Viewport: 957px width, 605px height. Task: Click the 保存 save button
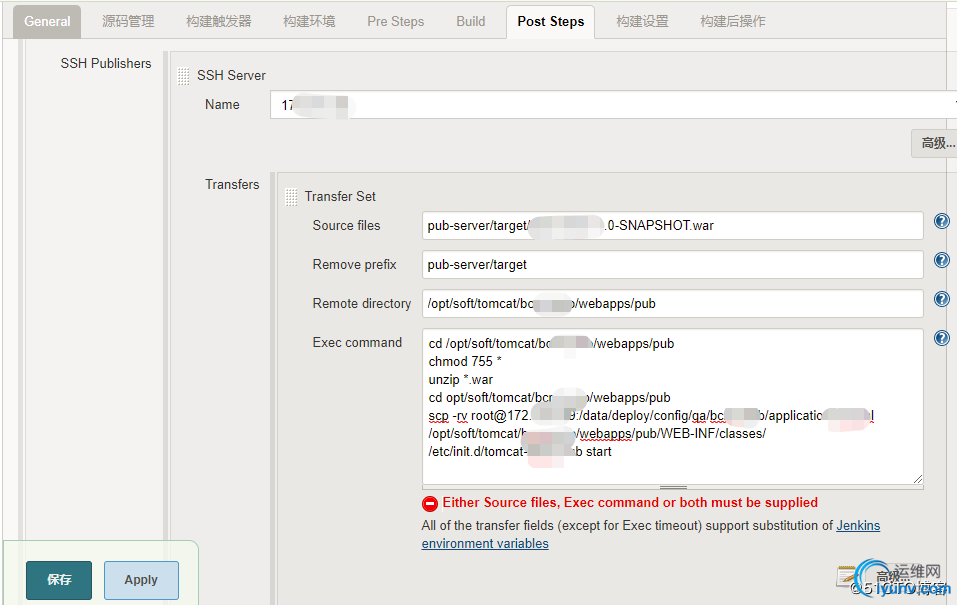pyautogui.click(x=59, y=580)
